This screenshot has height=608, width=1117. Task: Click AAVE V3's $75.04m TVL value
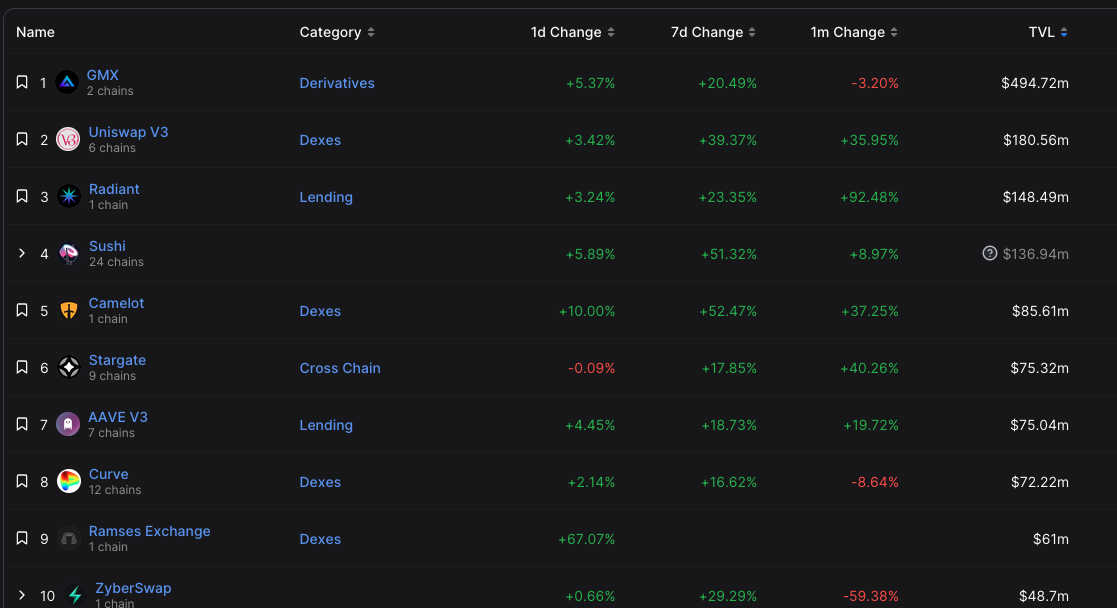coord(1039,425)
